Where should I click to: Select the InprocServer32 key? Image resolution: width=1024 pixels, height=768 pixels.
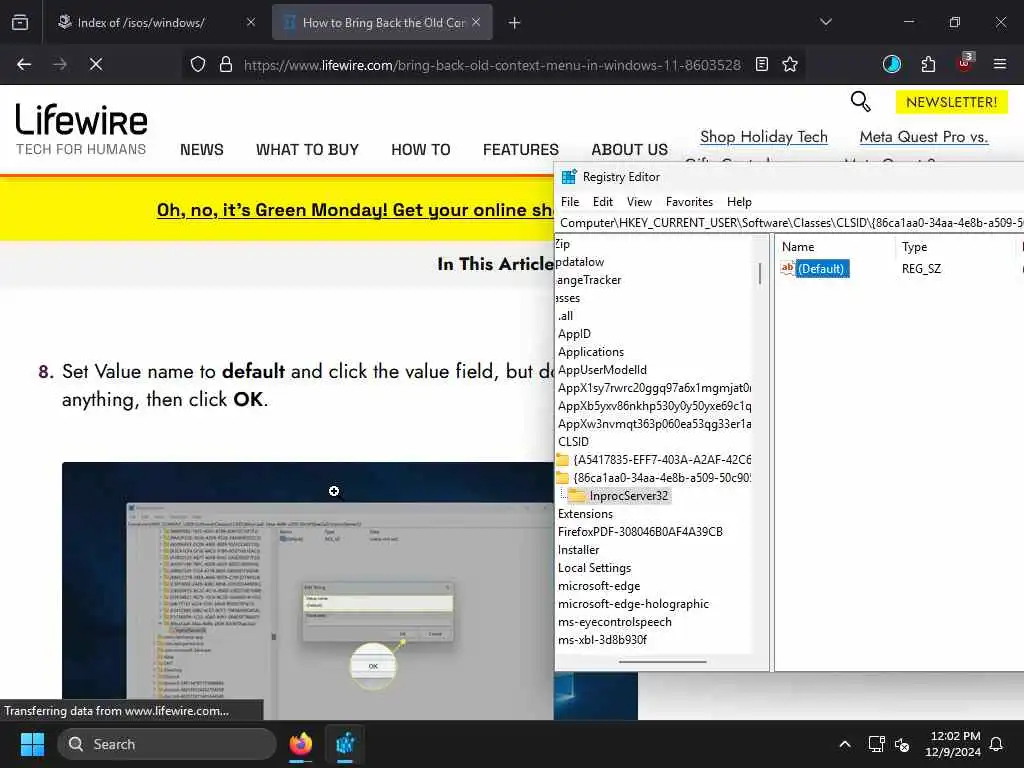click(x=628, y=496)
